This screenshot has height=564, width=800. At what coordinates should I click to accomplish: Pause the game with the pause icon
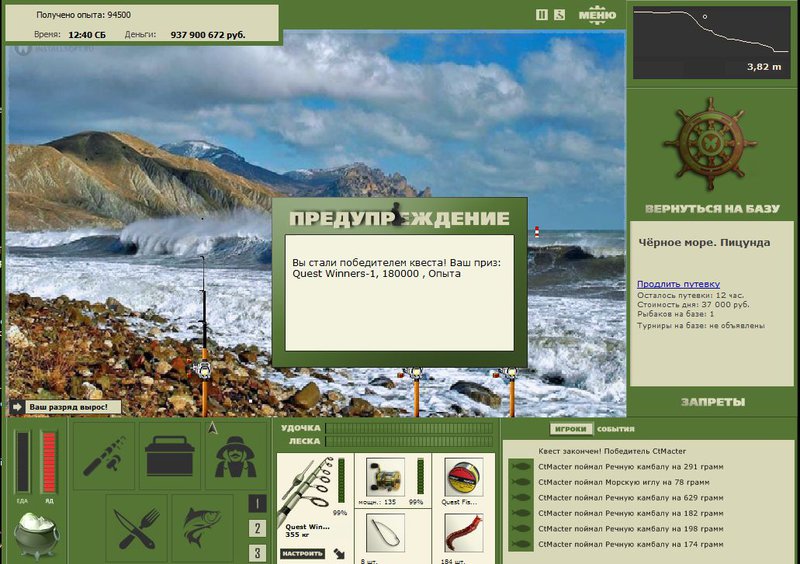[542, 15]
